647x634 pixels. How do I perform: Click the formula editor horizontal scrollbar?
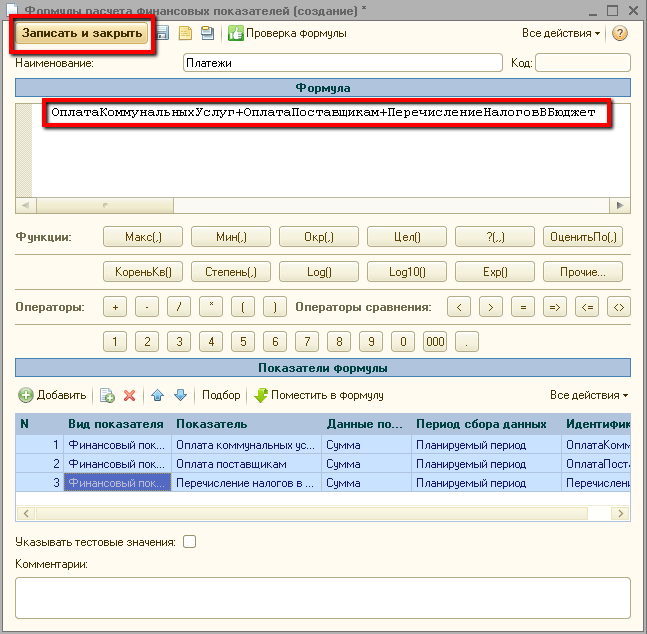322,205
